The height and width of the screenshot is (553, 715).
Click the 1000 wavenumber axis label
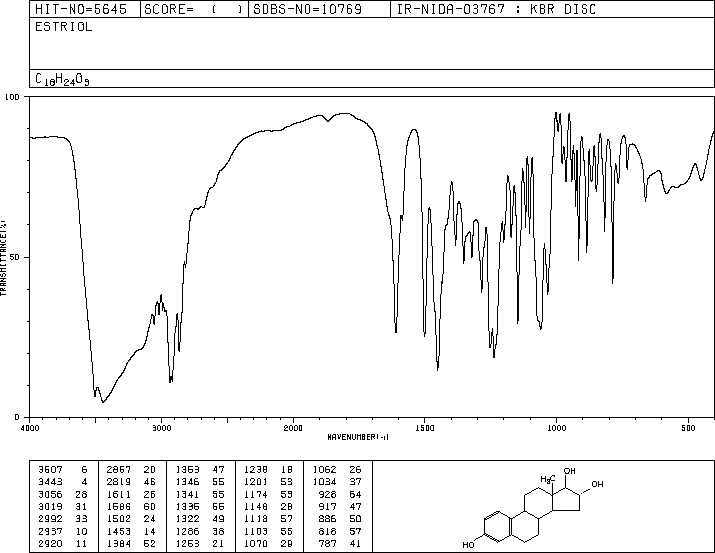coord(556,428)
